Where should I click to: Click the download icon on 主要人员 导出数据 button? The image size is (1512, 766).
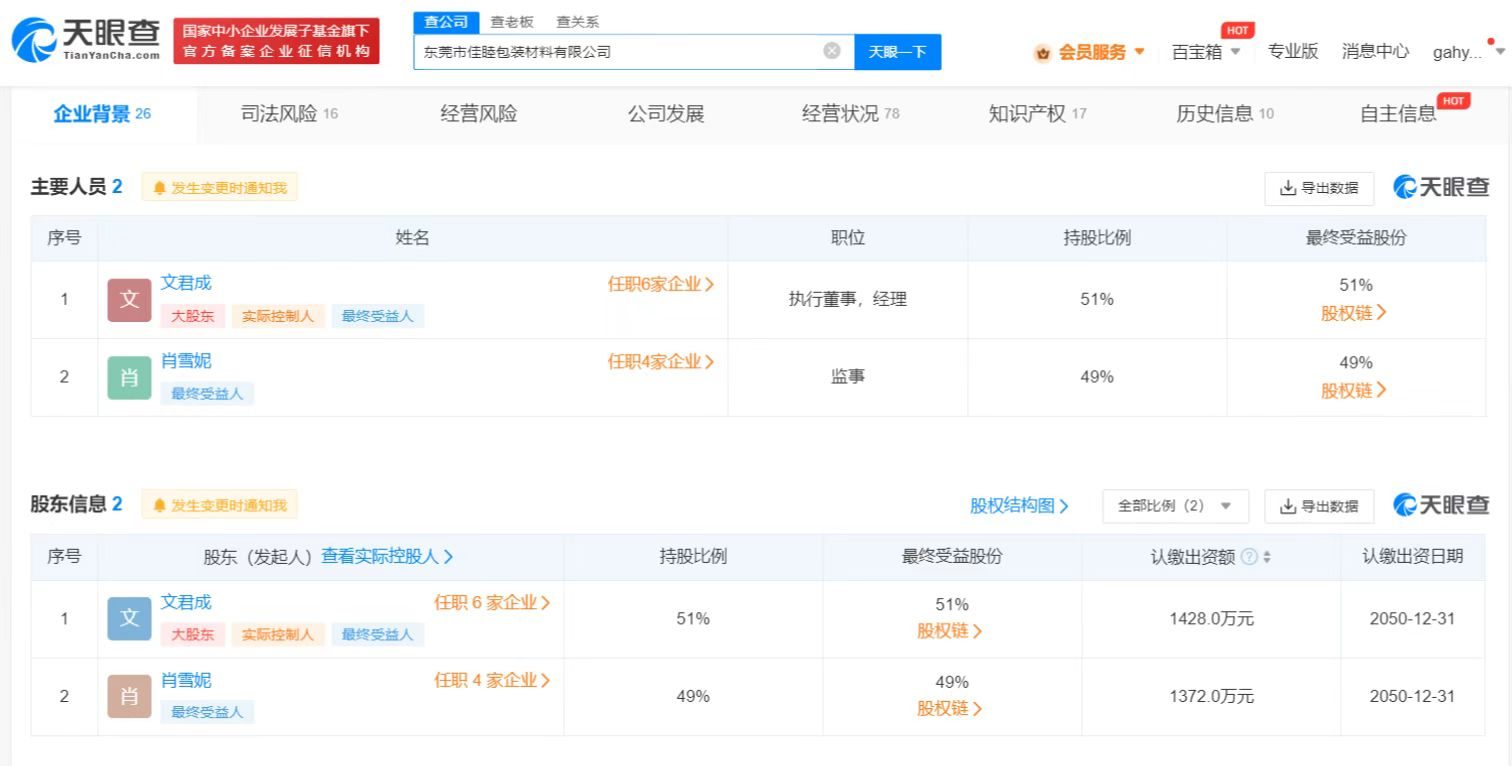(1287, 187)
